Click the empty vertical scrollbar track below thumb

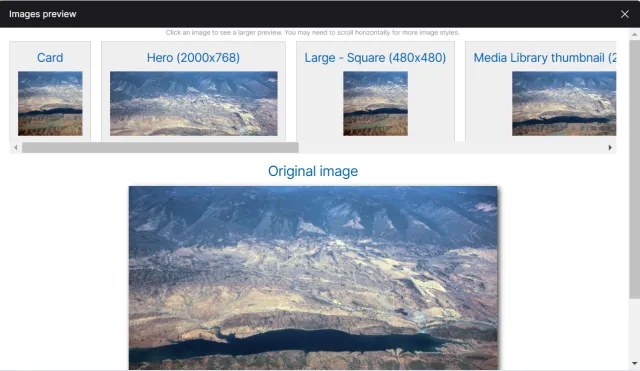click(634, 328)
